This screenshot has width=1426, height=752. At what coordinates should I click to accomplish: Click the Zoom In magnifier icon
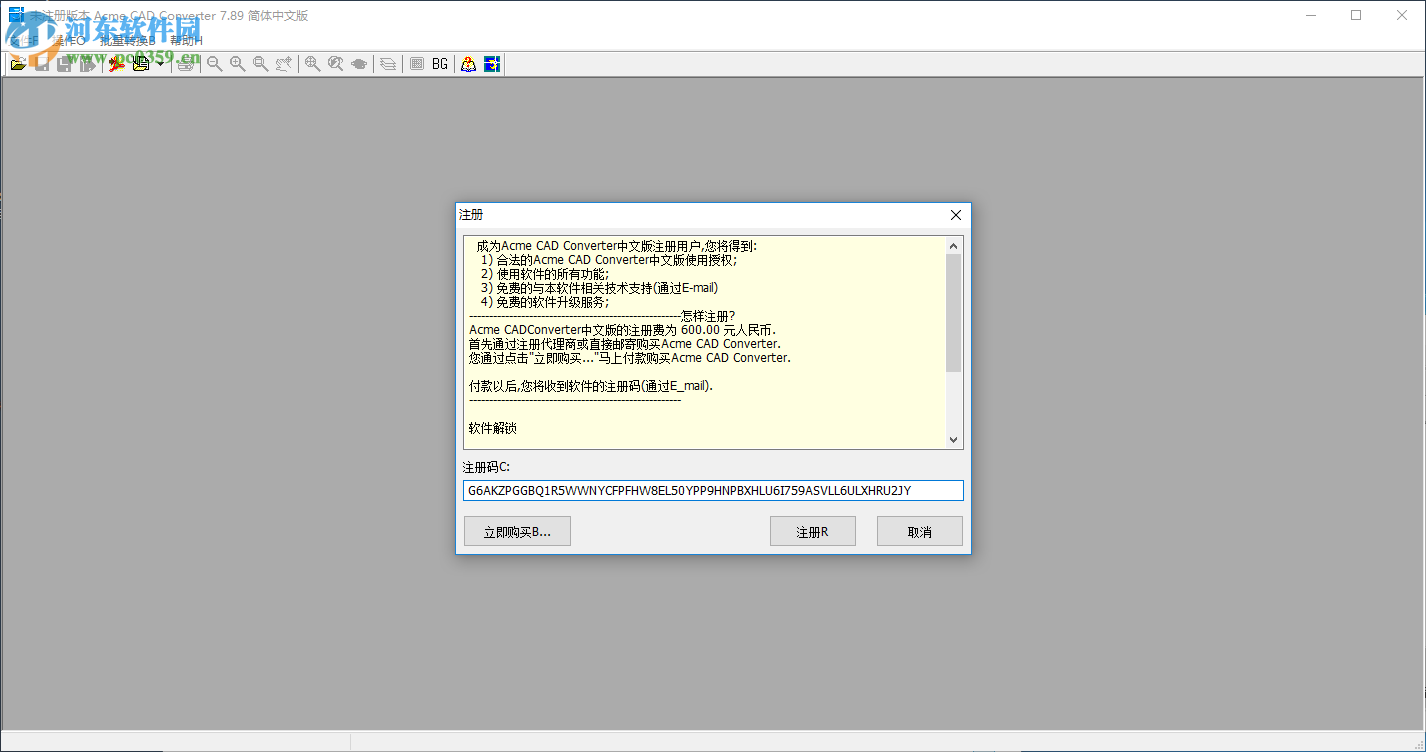tap(237, 63)
